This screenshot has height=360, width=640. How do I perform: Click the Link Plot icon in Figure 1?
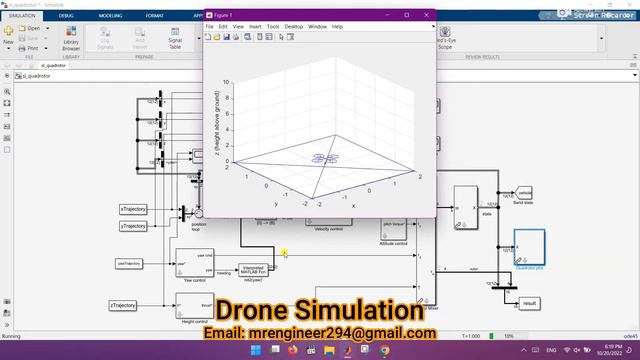coord(248,37)
